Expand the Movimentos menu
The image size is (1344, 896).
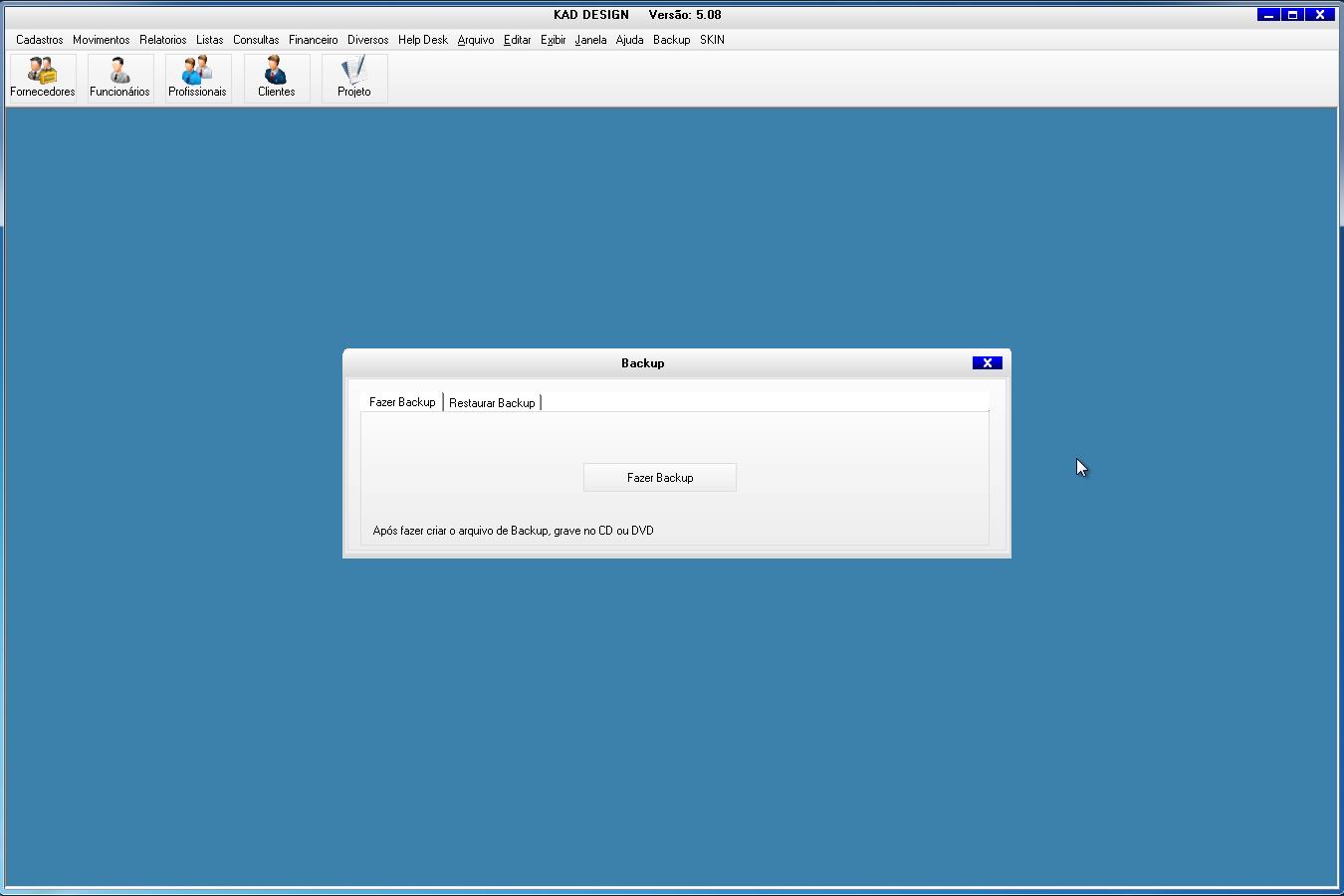pyautogui.click(x=101, y=40)
